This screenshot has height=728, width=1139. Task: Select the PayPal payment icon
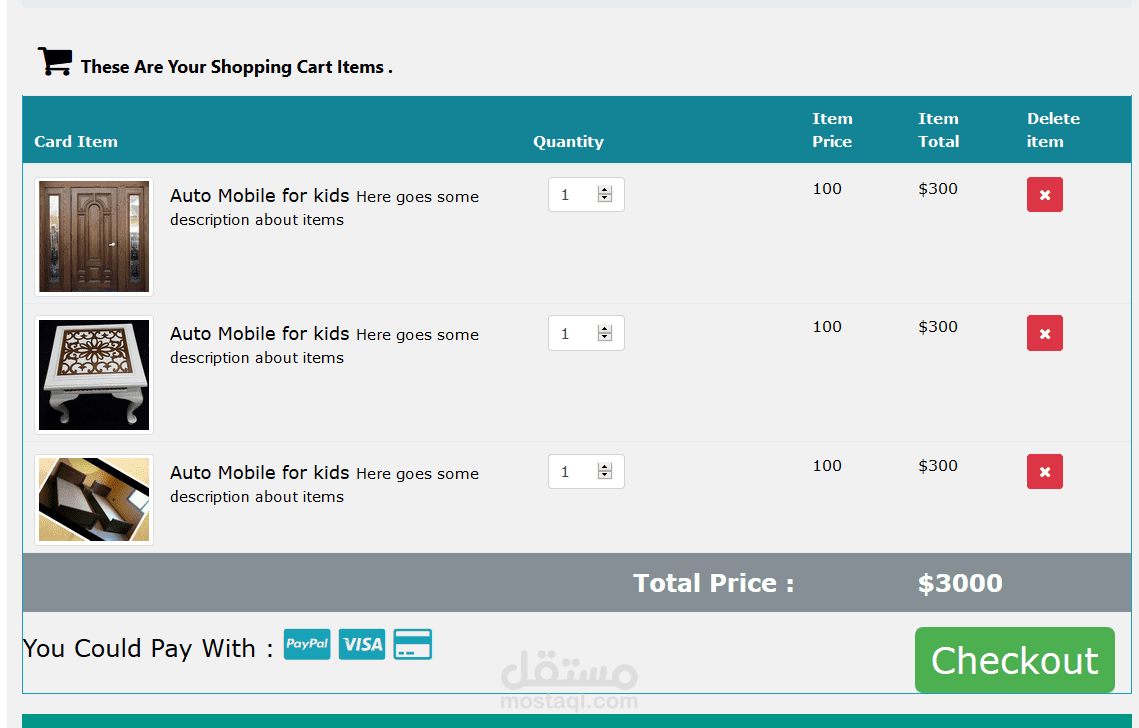307,644
